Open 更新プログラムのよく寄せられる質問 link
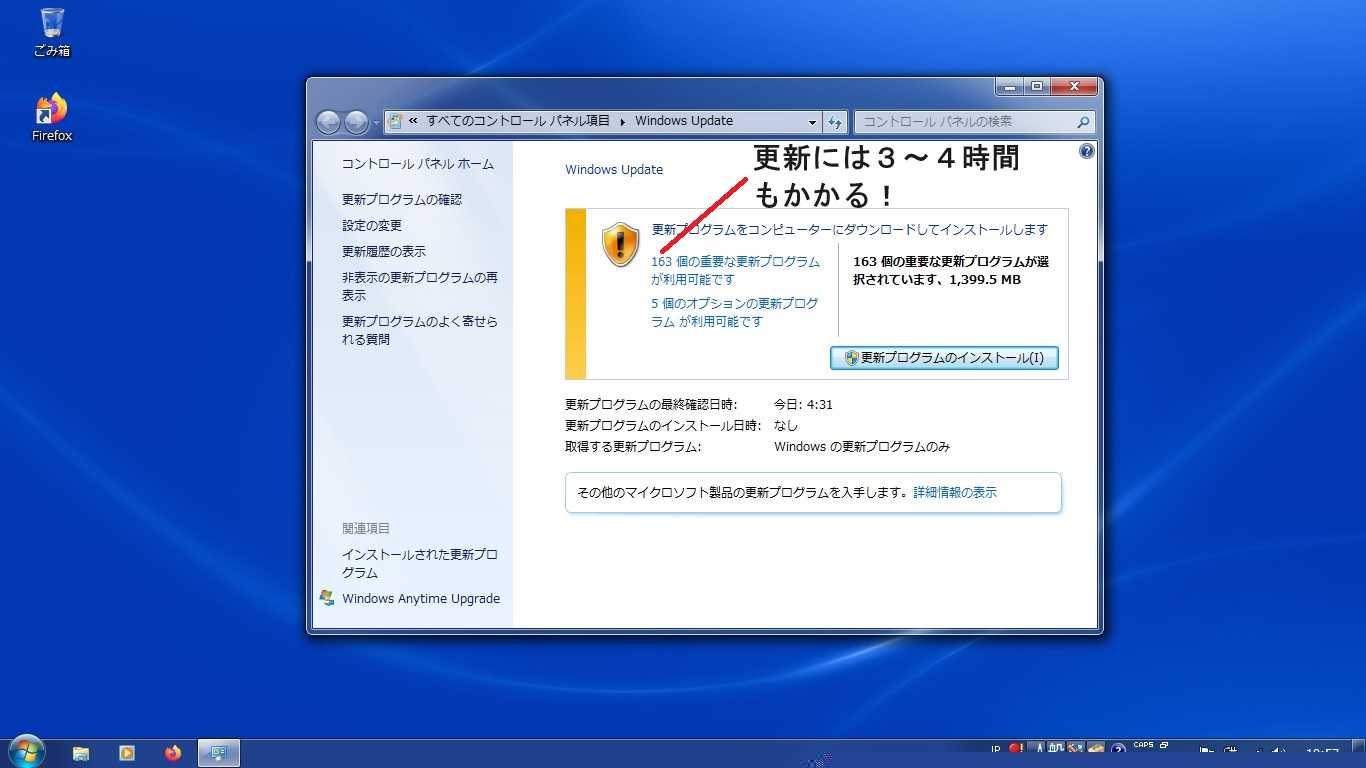 [420, 331]
